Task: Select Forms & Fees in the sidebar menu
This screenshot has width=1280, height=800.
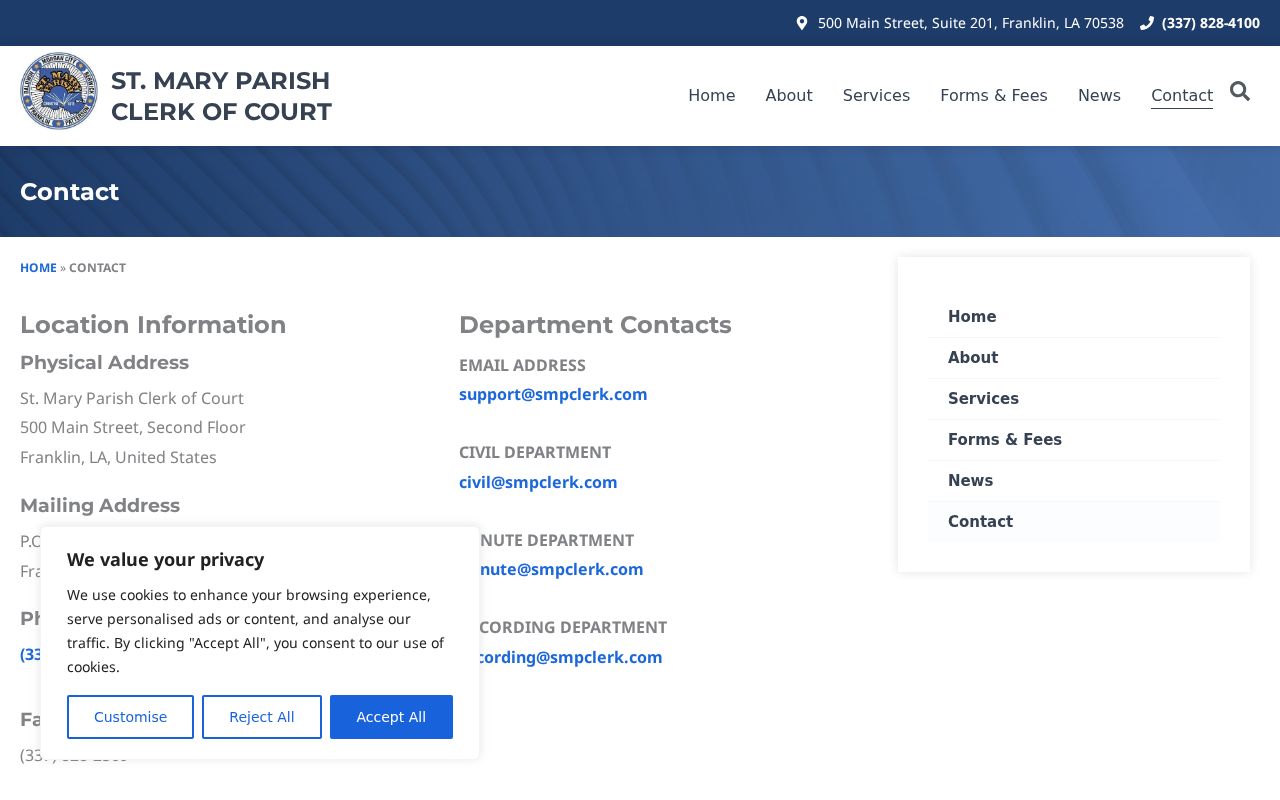Action: point(1074,440)
